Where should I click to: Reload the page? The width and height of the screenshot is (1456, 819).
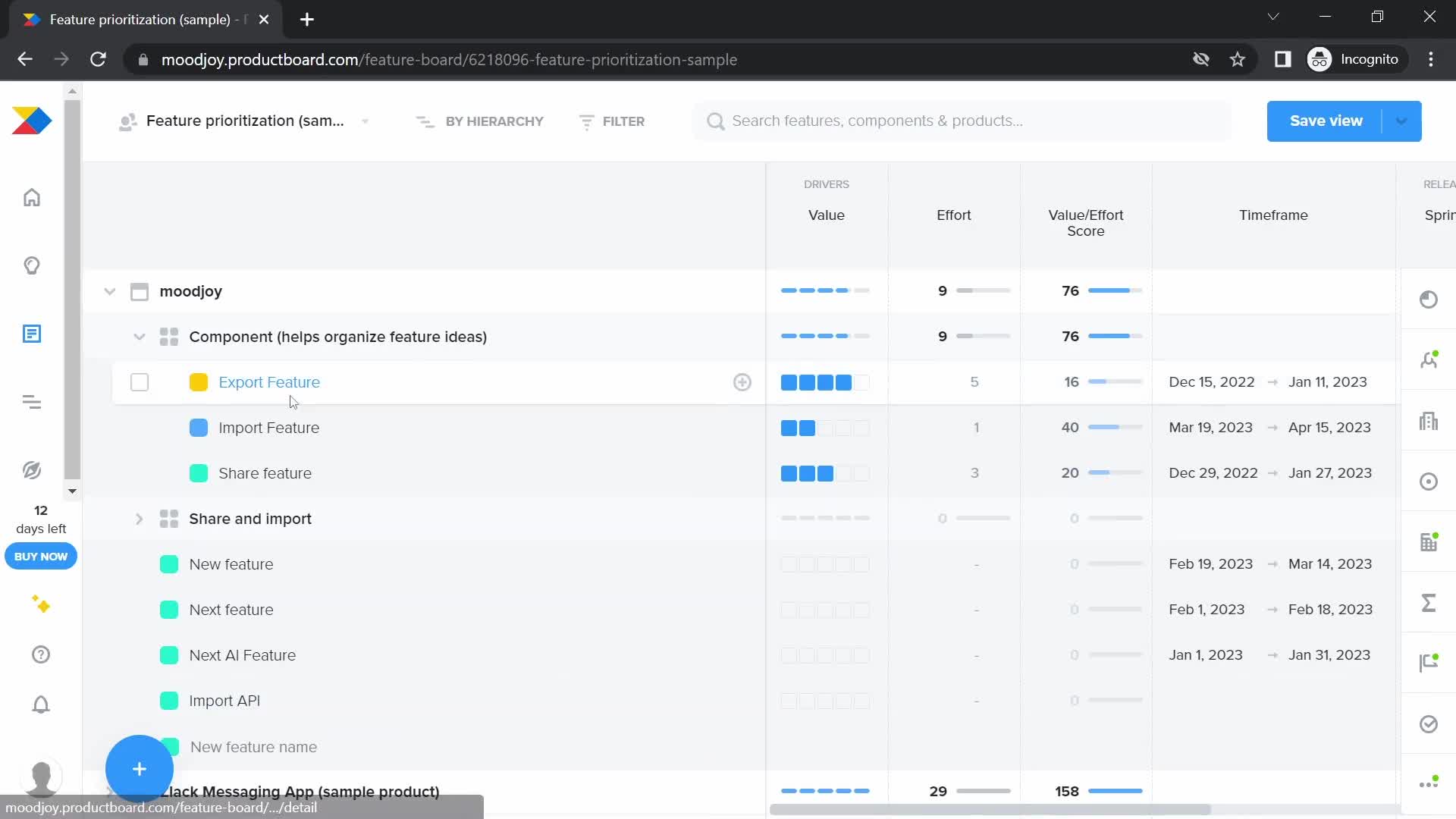click(x=98, y=59)
